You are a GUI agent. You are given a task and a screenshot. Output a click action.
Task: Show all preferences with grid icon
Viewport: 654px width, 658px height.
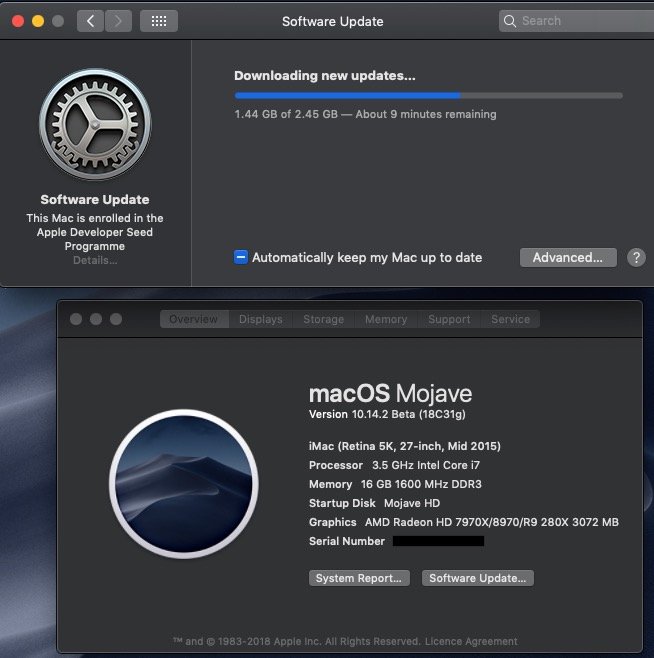[x=159, y=21]
